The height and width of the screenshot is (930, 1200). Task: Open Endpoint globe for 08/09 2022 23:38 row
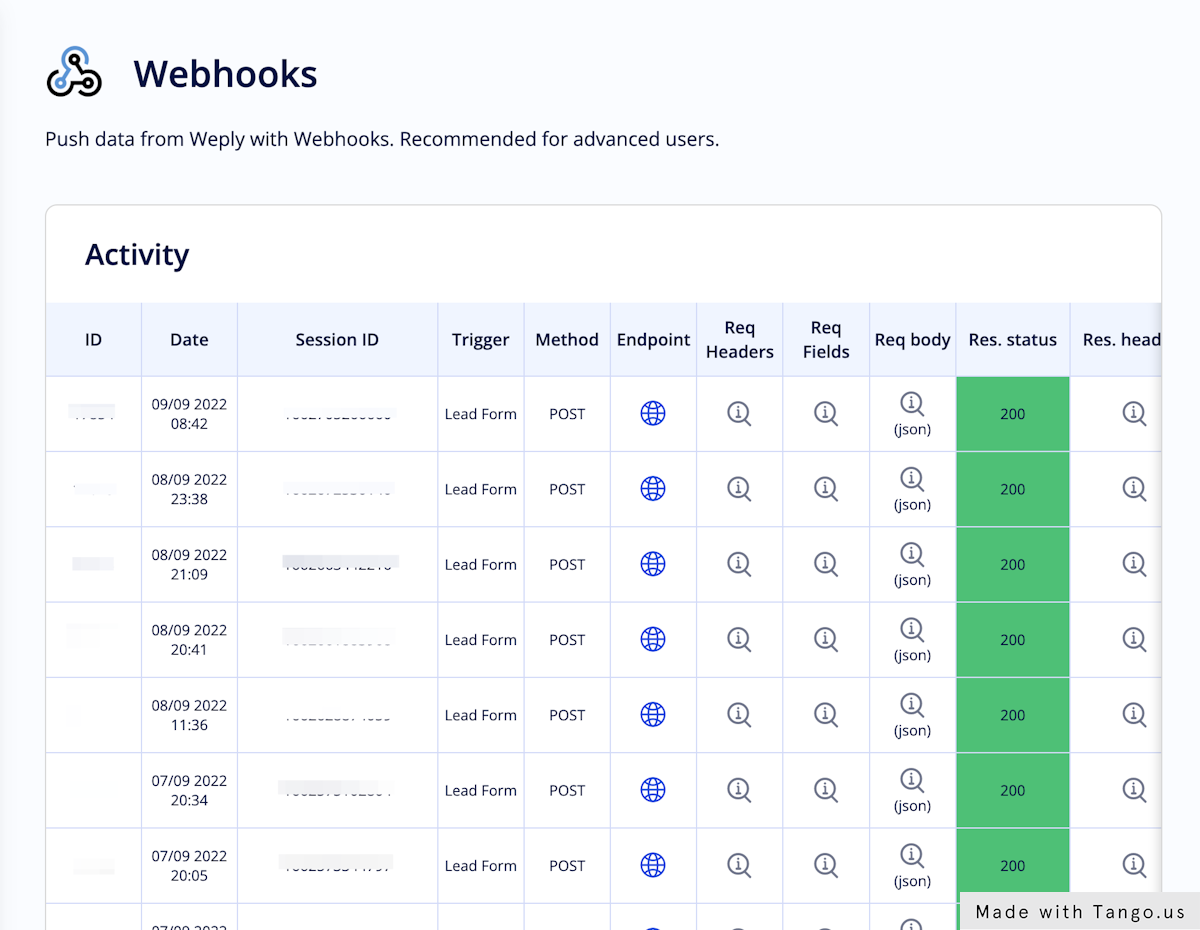(x=653, y=489)
